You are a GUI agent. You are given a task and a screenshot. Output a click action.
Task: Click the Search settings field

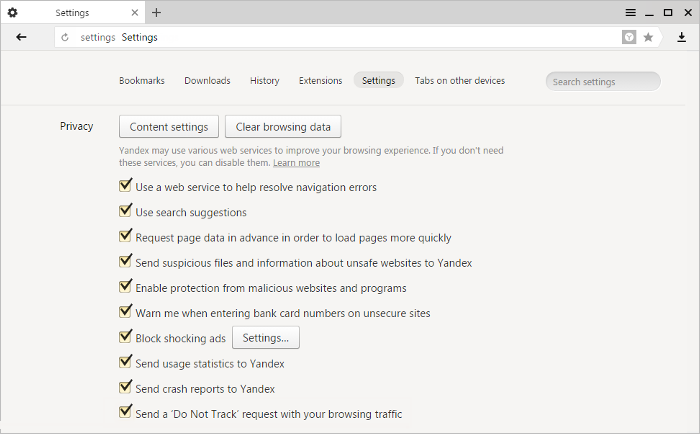(x=603, y=81)
